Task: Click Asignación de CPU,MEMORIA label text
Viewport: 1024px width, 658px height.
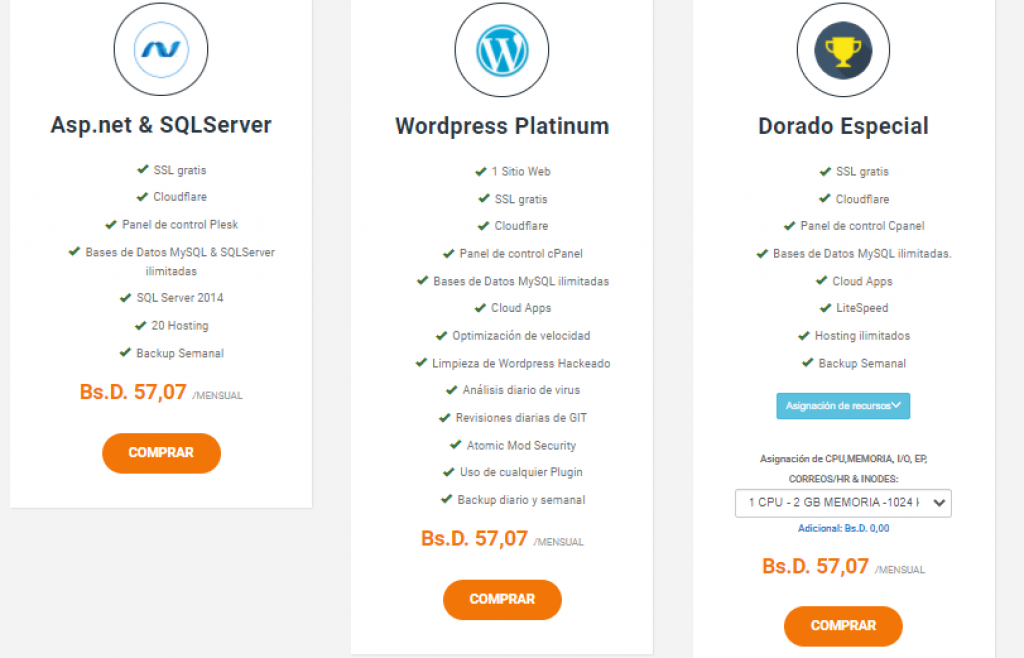Action: tap(843, 469)
